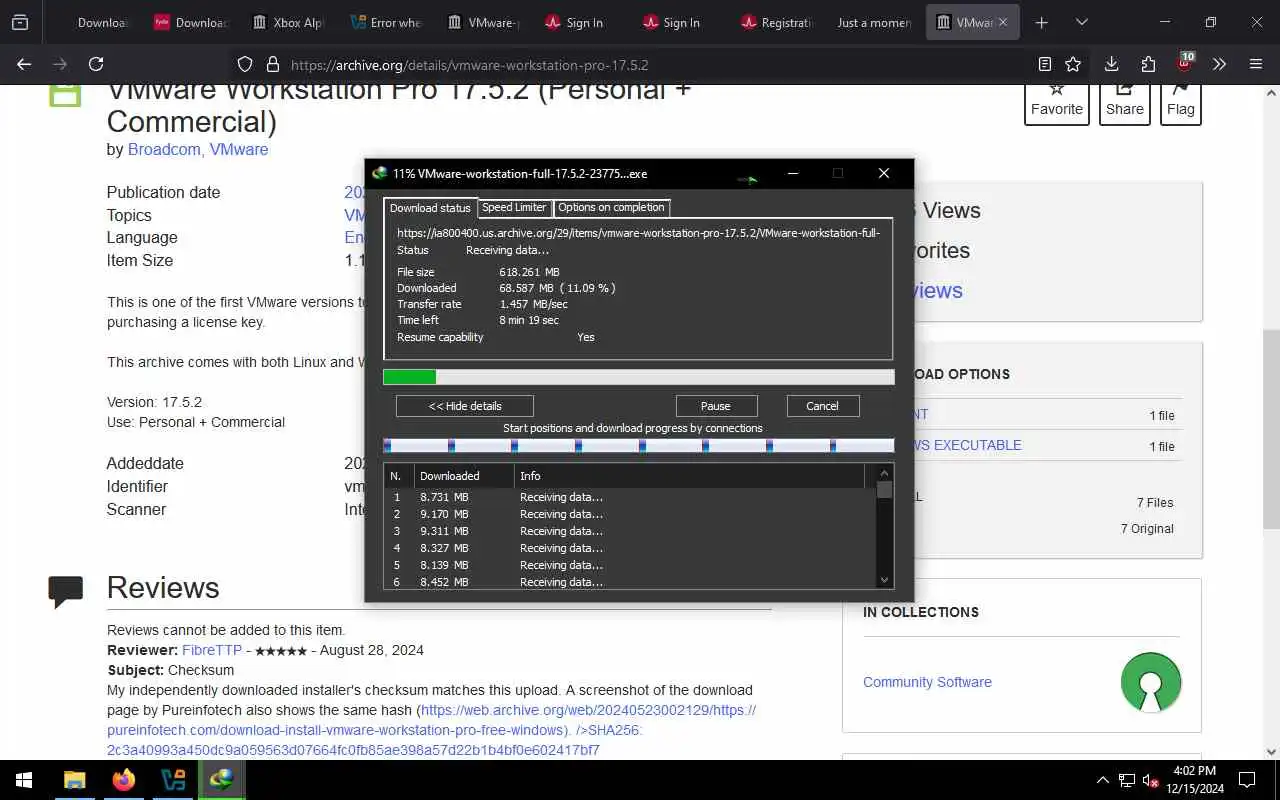Open VMware creator link
The height and width of the screenshot is (800, 1280).
click(238, 149)
